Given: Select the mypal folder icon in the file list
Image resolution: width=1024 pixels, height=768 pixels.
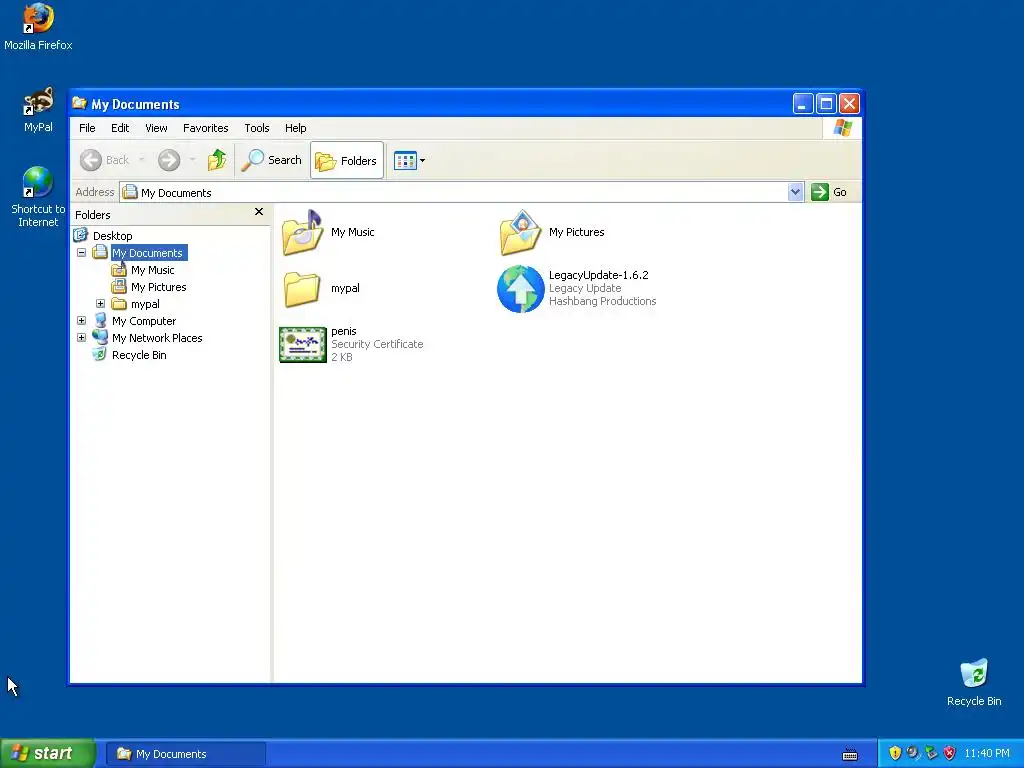Looking at the screenshot, I should pos(302,289).
